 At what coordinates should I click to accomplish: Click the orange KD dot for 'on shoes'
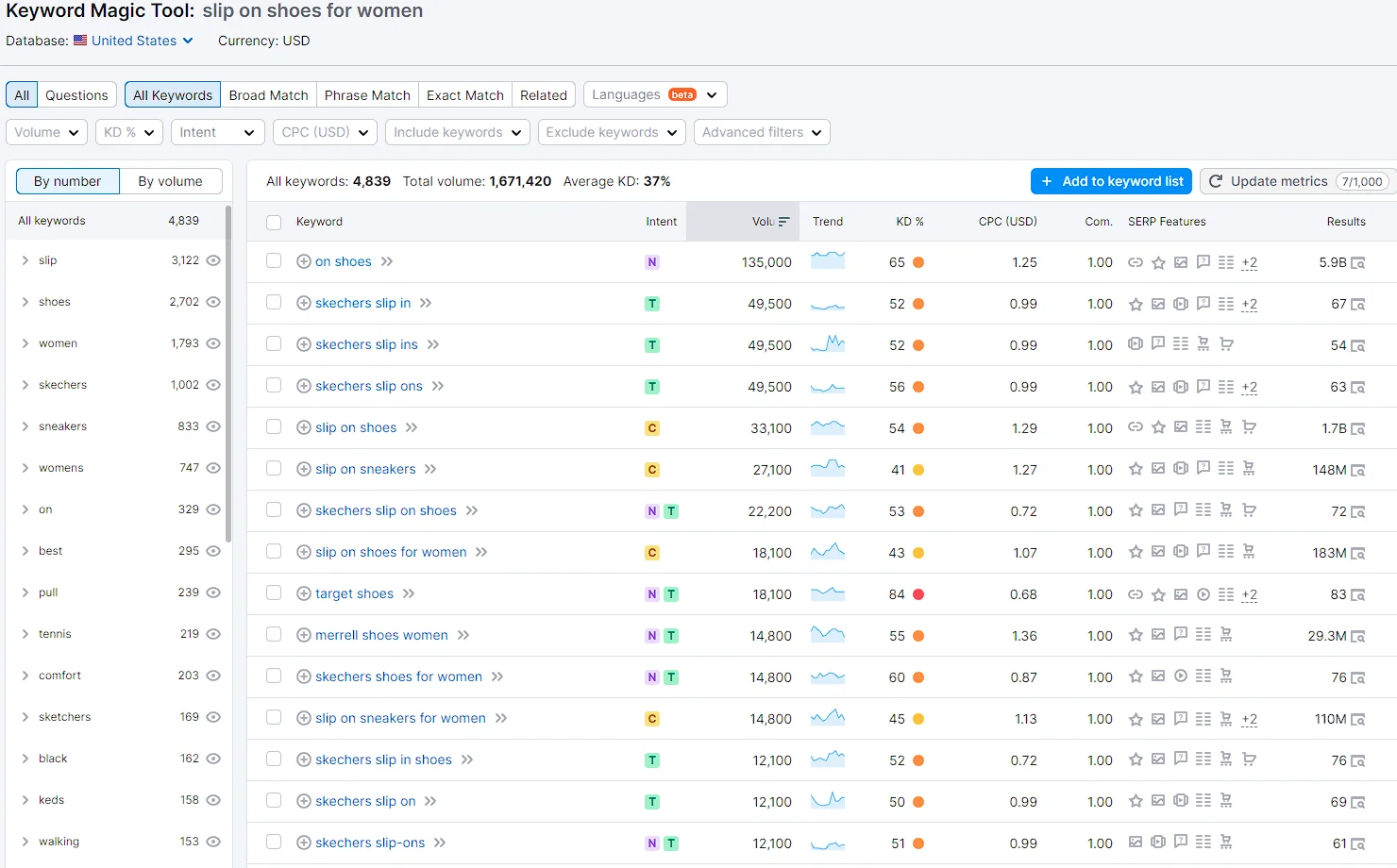pyautogui.click(x=918, y=262)
